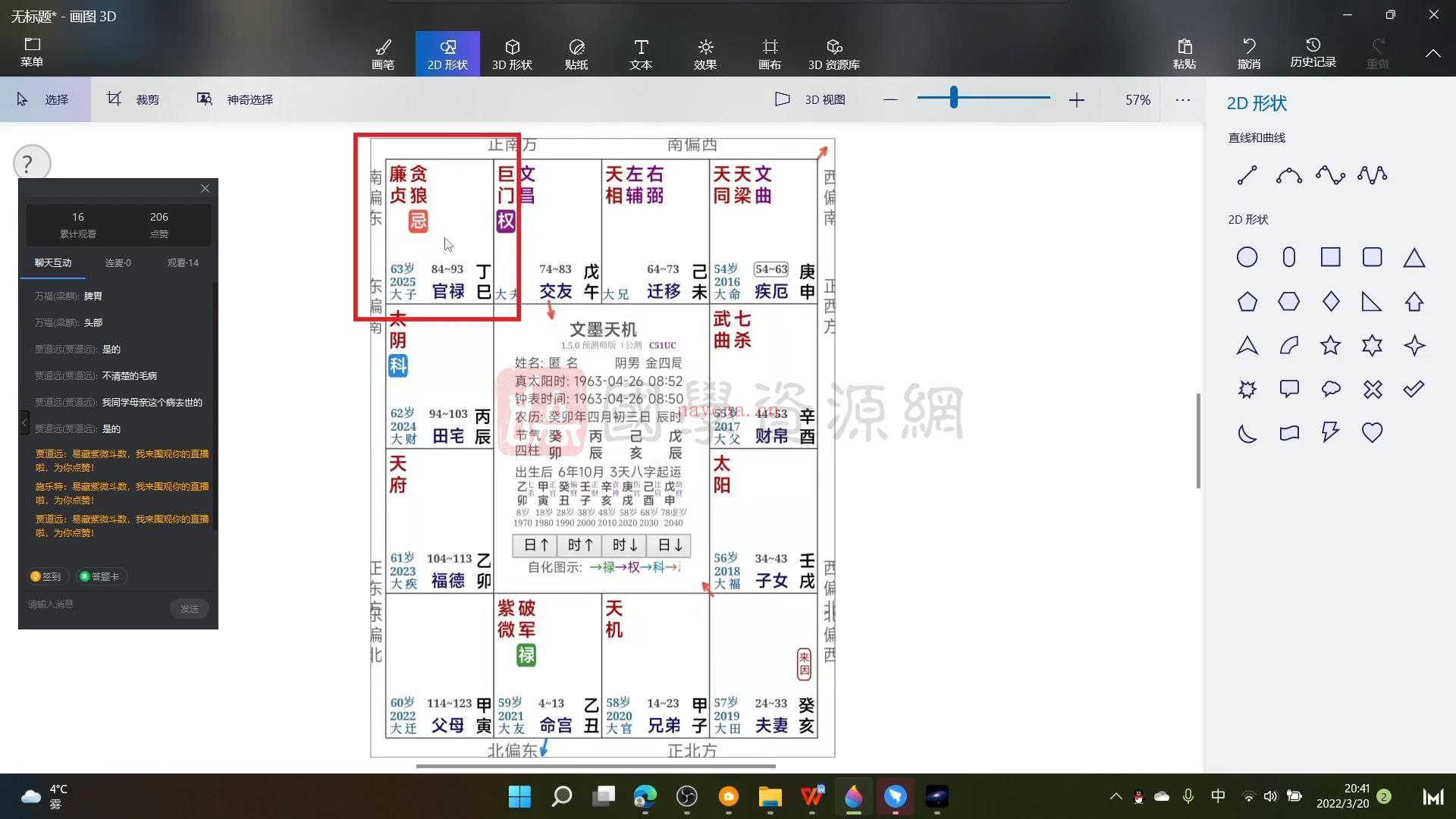Click the 贴纸 sticker tool icon
Viewport: 1456px width, 819px height.
tap(576, 52)
